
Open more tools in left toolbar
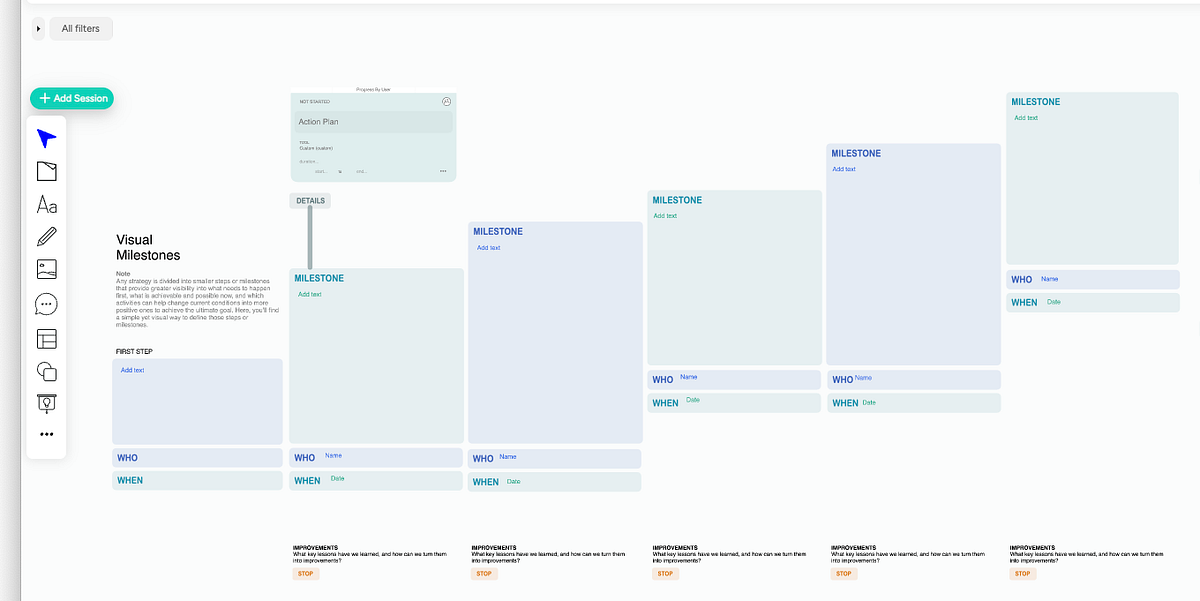[46, 435]
